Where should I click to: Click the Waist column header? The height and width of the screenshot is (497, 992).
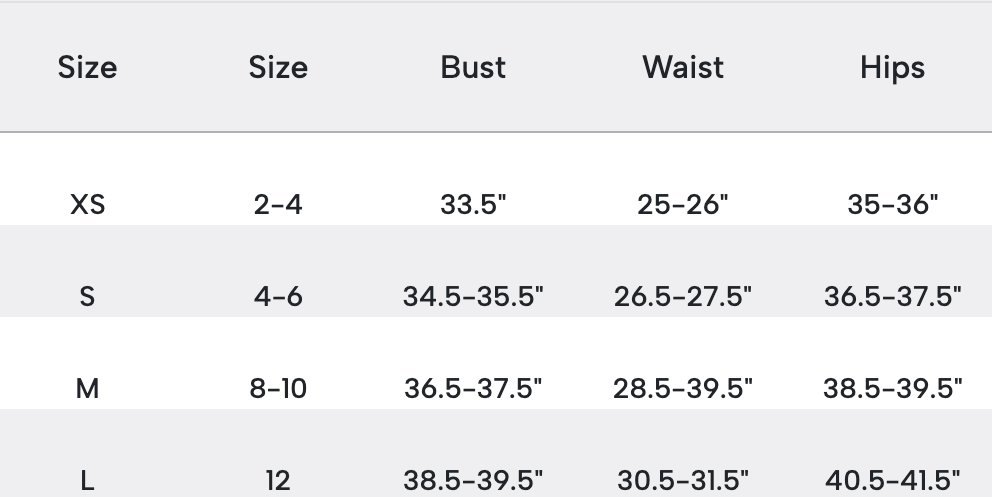coord(683,67)
